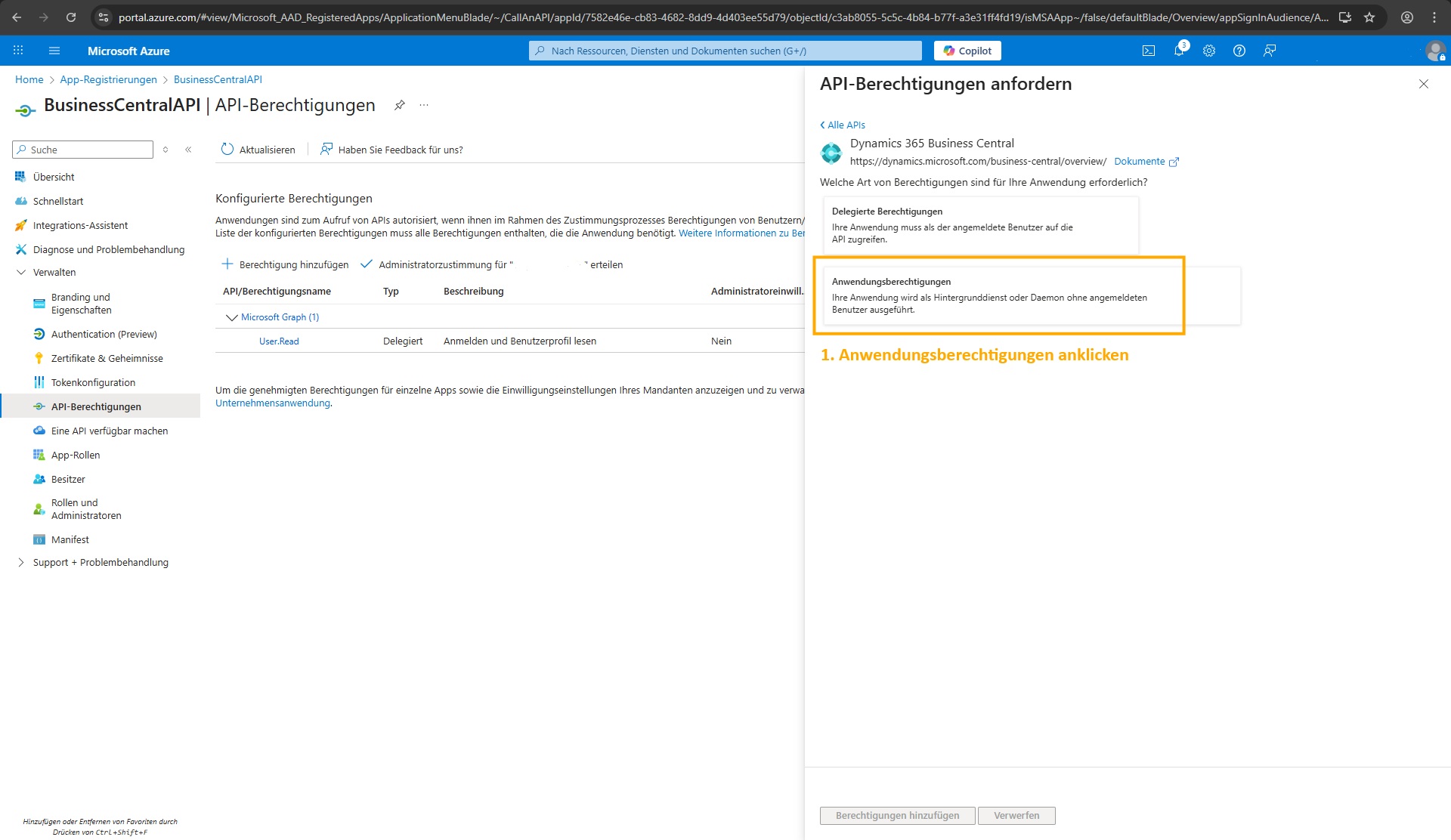
Task: Reload the browser page
Action: 71,17
